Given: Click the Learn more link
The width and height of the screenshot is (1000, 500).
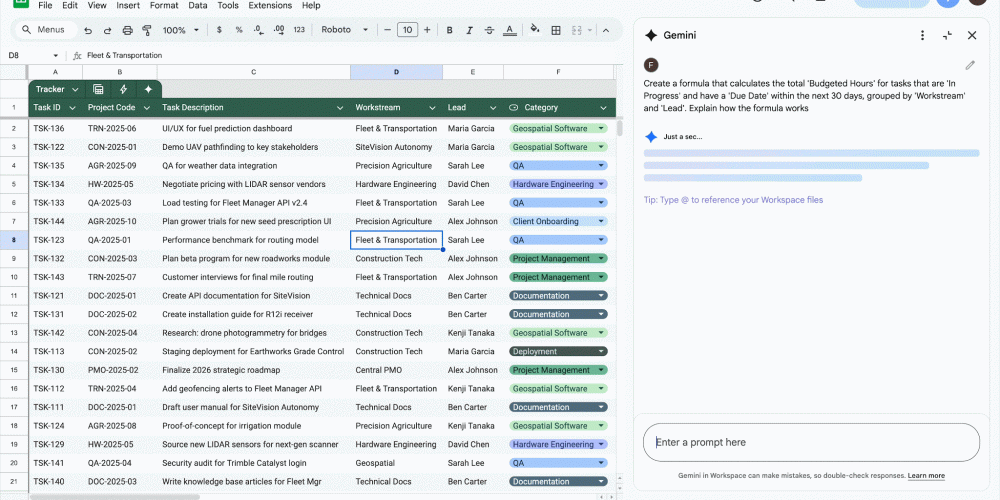Looking at the screenshot, I should coord(926,476).
